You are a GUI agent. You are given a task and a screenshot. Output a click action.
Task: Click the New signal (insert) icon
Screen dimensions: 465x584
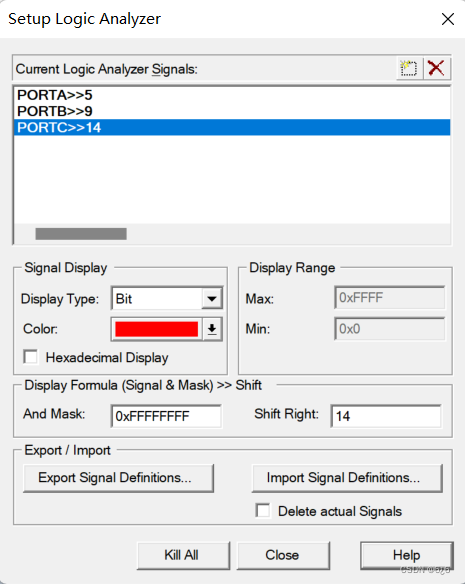[x=409, y=69]
